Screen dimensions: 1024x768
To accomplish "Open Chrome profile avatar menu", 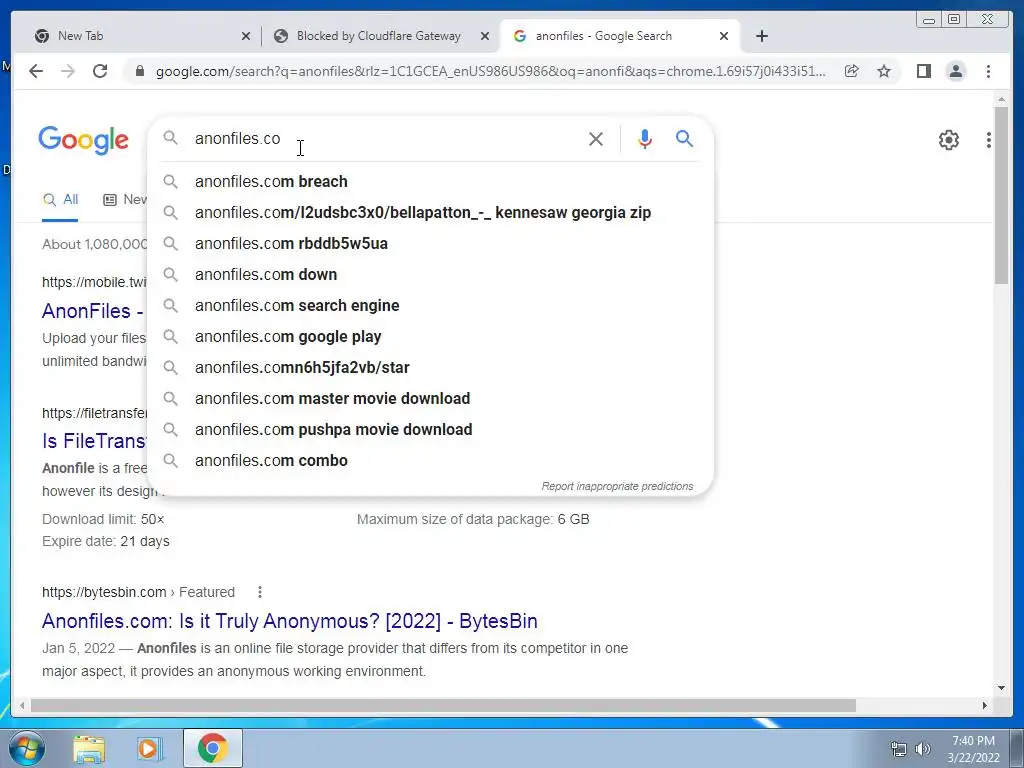I will click(955, 71).
